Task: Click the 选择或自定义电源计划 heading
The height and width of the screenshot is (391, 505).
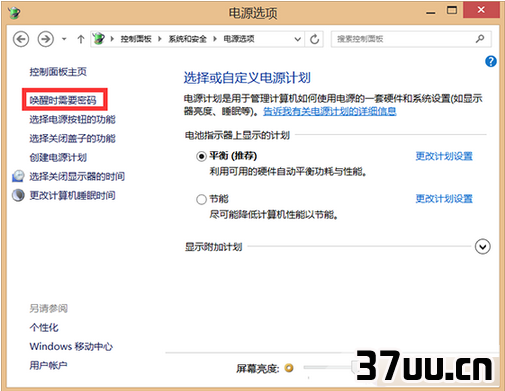Action: (x=247, y=78)
